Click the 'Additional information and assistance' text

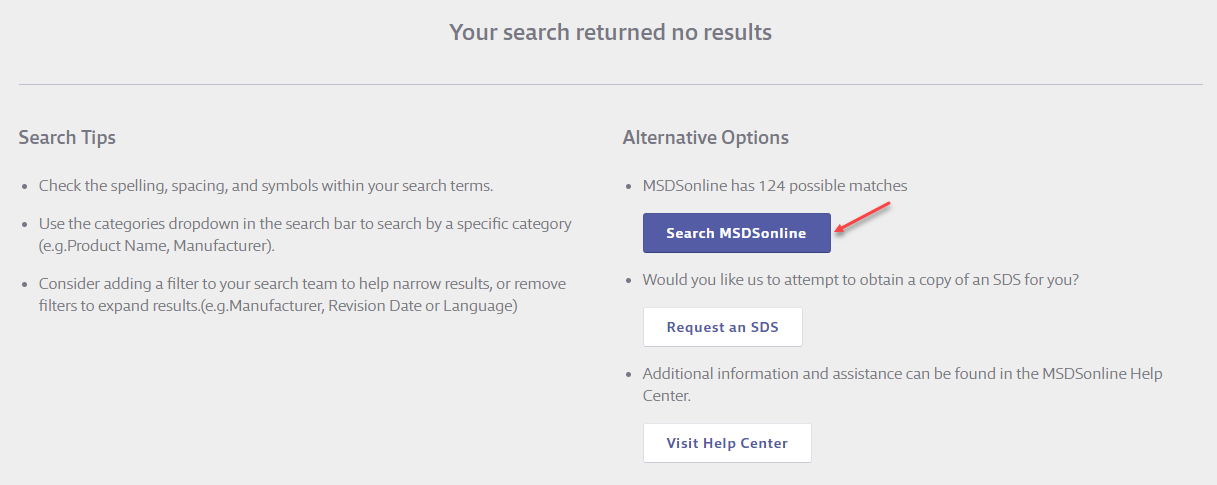pos(902,374)
